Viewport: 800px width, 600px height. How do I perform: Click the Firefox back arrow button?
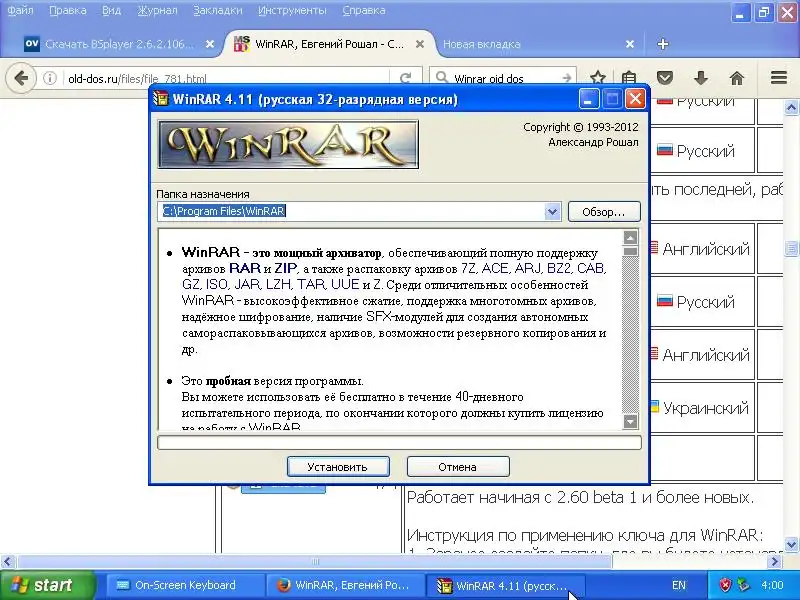click(21, 78)
